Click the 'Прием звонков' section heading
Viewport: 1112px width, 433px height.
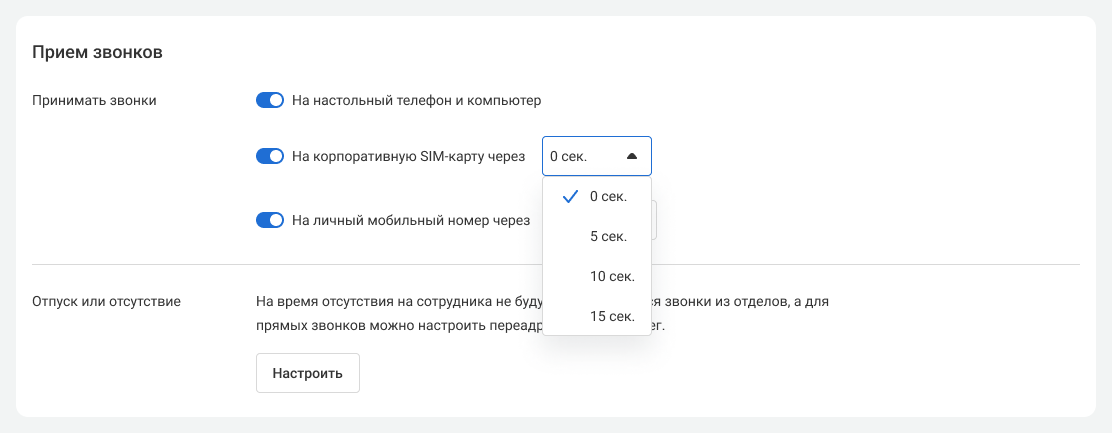tap(97, 52)
